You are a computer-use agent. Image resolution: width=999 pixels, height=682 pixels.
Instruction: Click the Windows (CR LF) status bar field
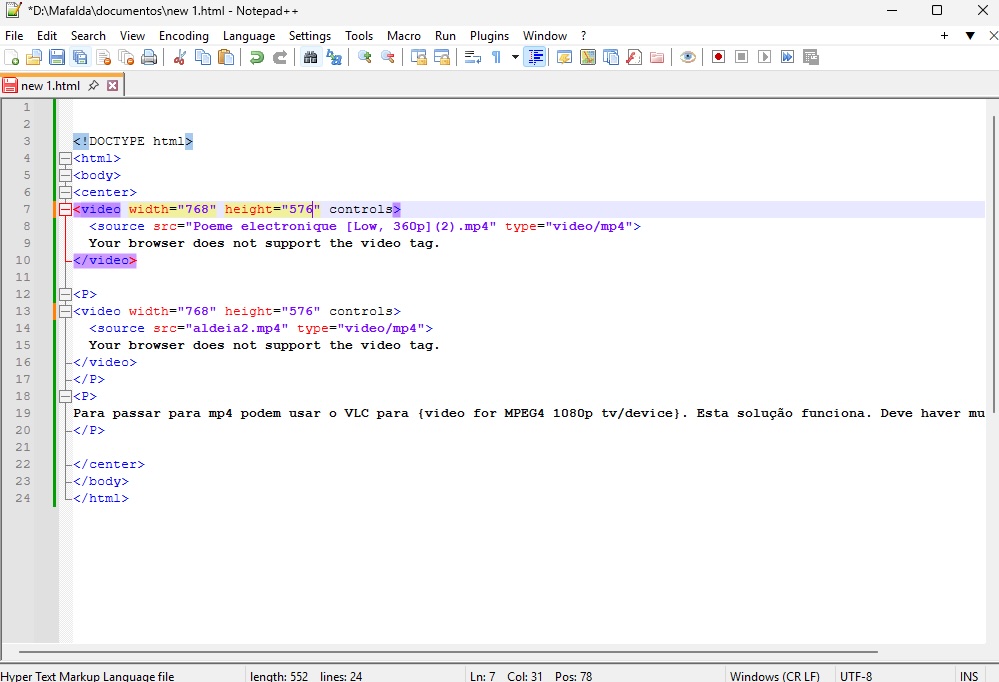(x=775, y=676)
